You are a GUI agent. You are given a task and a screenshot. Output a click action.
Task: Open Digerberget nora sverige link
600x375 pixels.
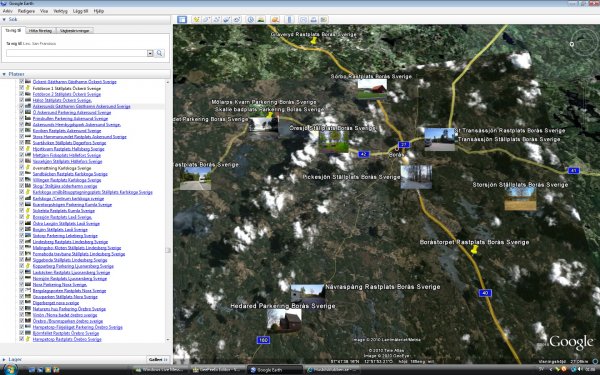56,303
